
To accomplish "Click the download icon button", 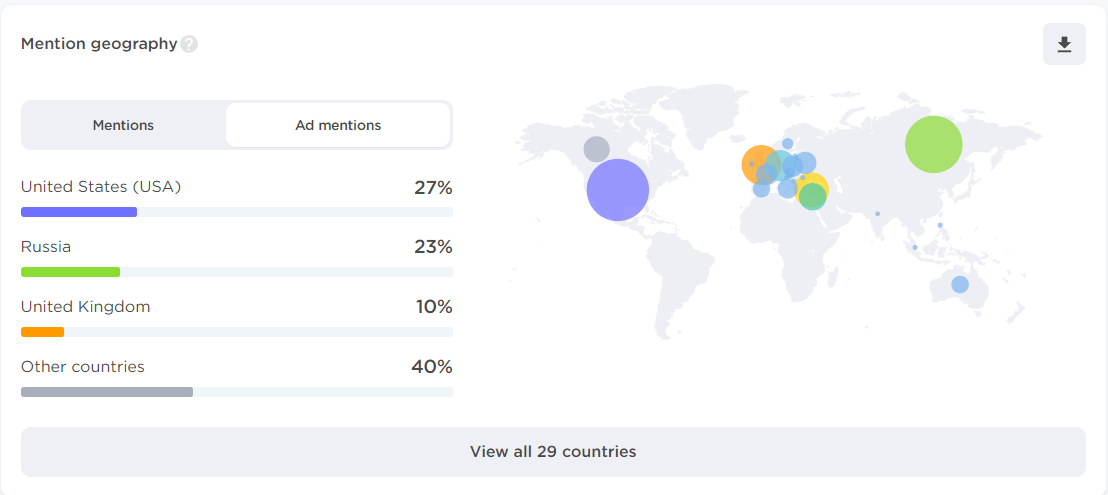I will [x=1064, y=44].
